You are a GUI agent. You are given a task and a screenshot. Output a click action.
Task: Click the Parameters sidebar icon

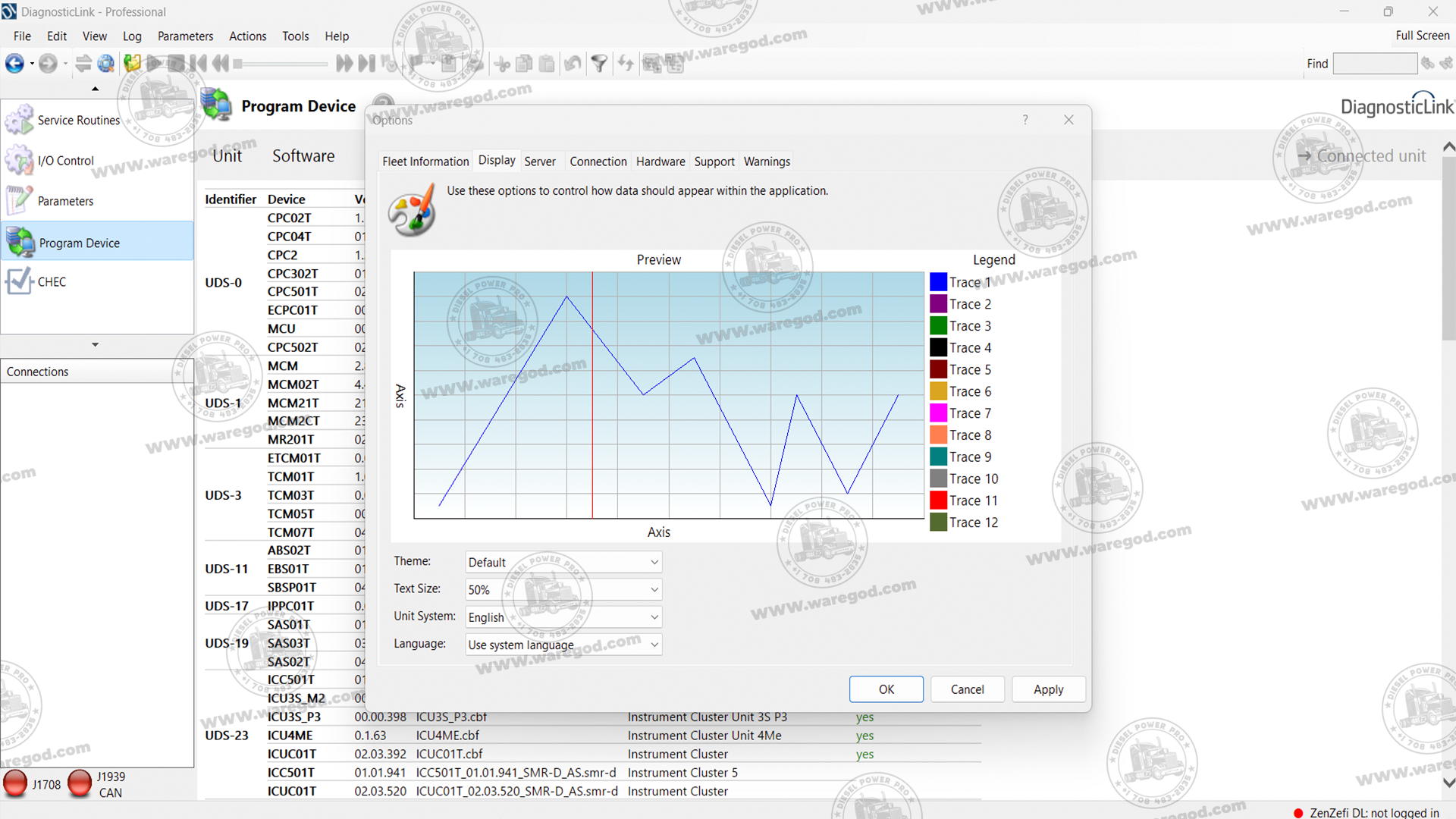[19, 201]
